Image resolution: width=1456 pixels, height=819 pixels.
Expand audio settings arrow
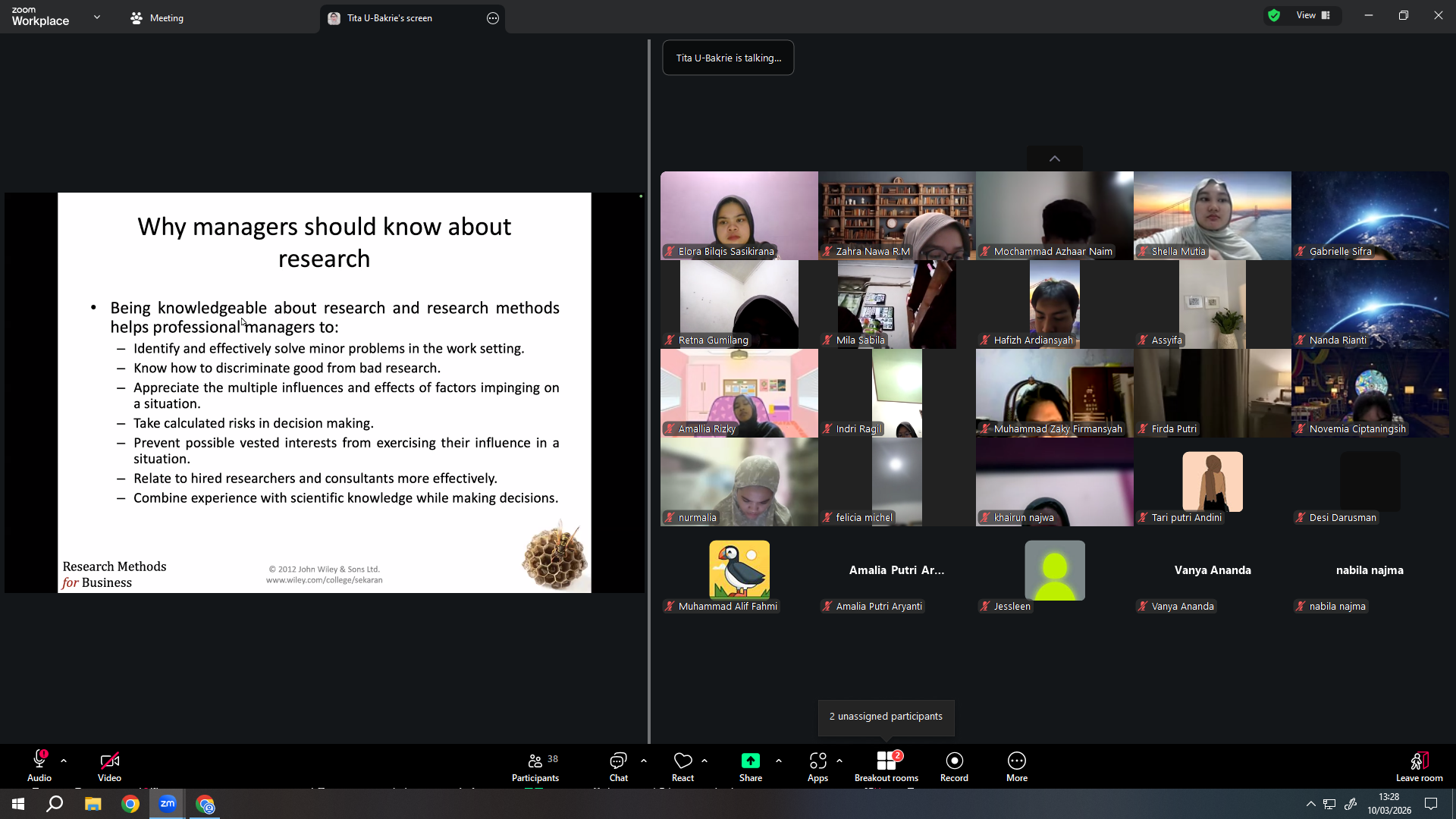(x=64, y=761)
